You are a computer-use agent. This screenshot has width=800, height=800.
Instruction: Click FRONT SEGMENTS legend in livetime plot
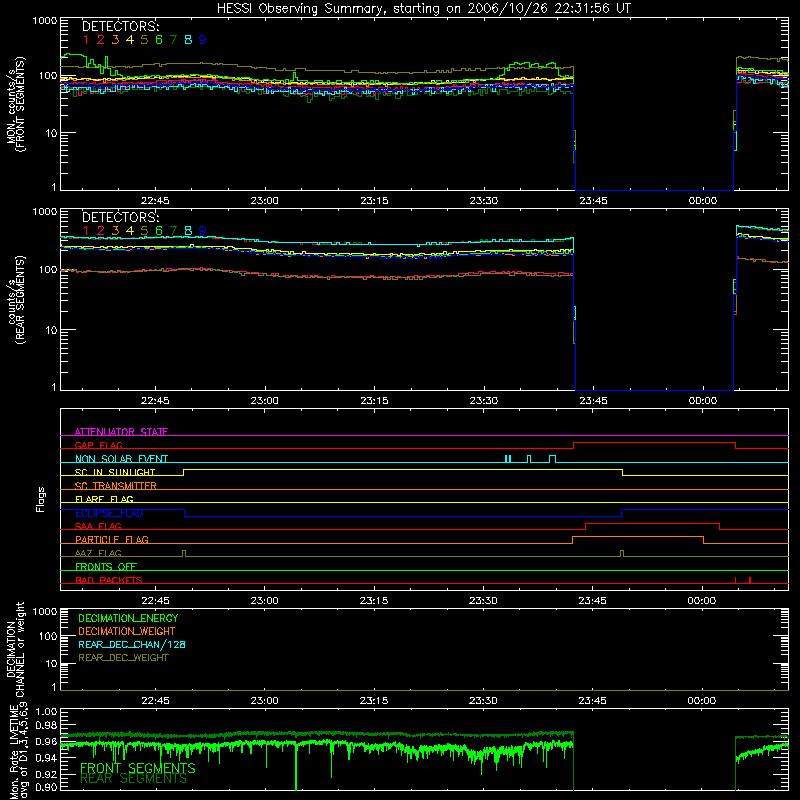(x=138, y=768)
